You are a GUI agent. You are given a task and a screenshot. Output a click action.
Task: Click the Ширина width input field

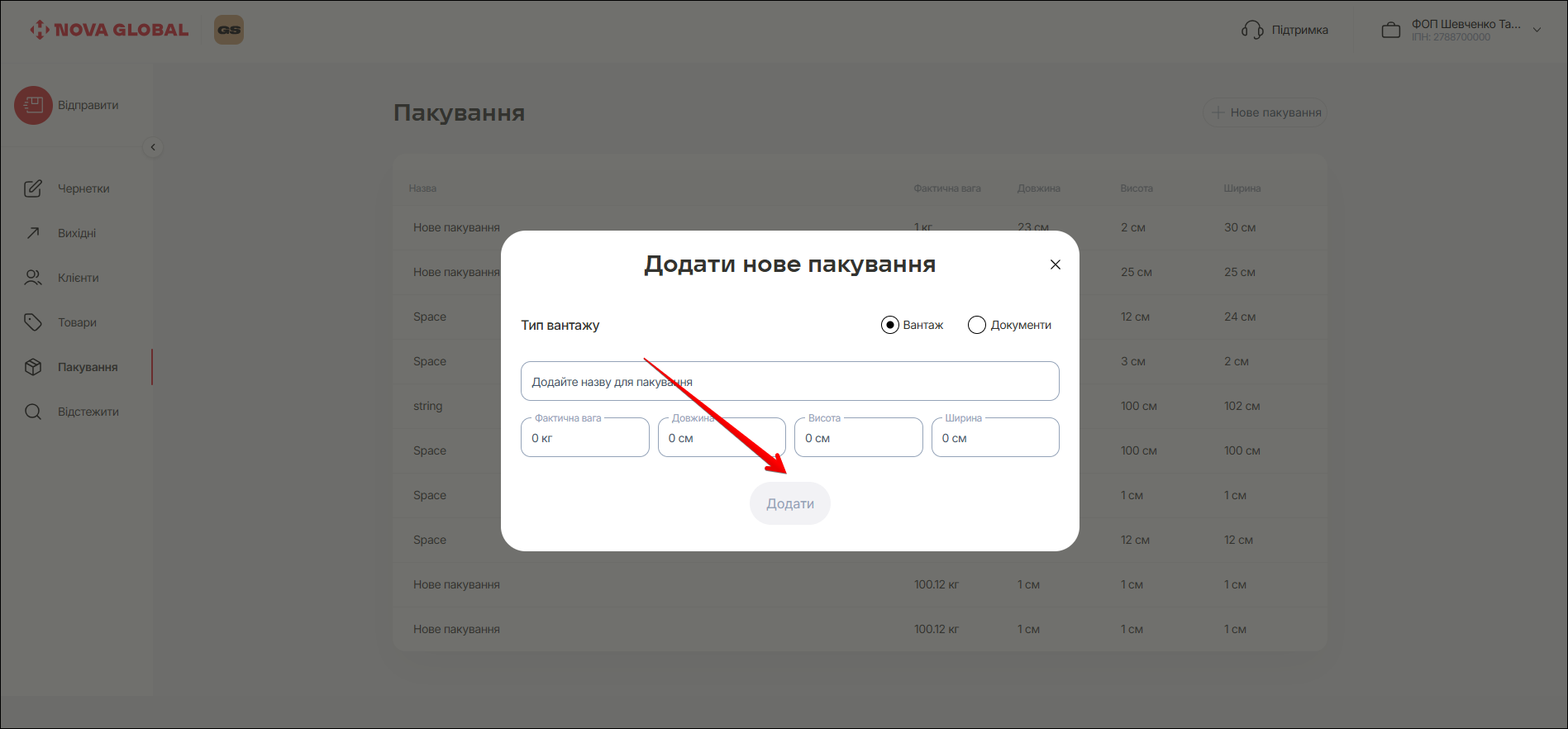(x=994, y=438)
